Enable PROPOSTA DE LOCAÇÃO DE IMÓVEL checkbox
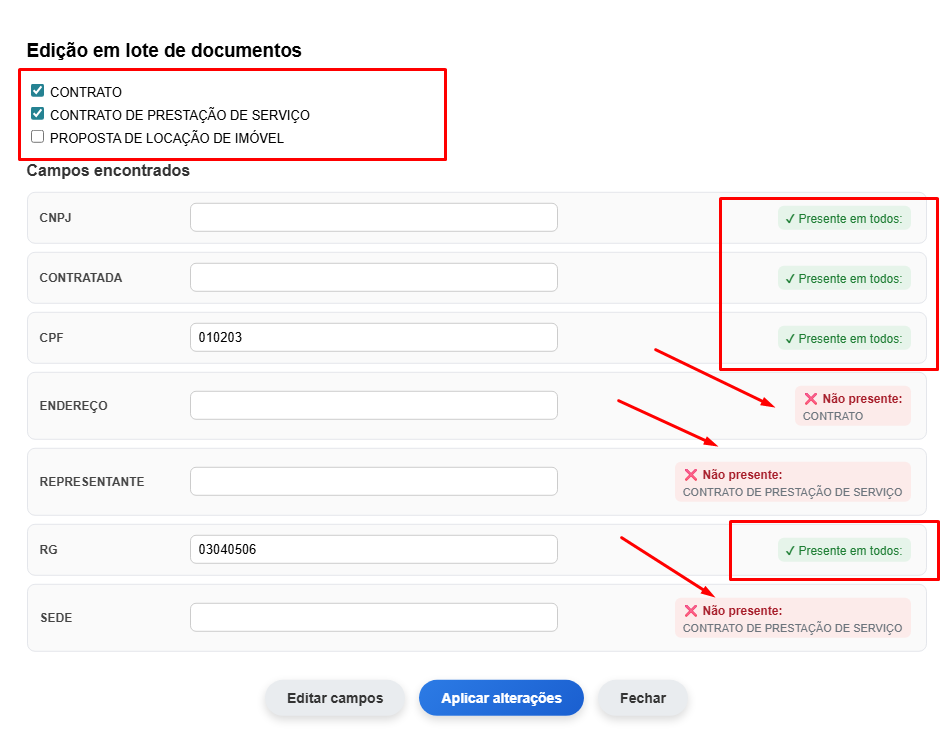This screenshot has width=950, height=737. 38,137
